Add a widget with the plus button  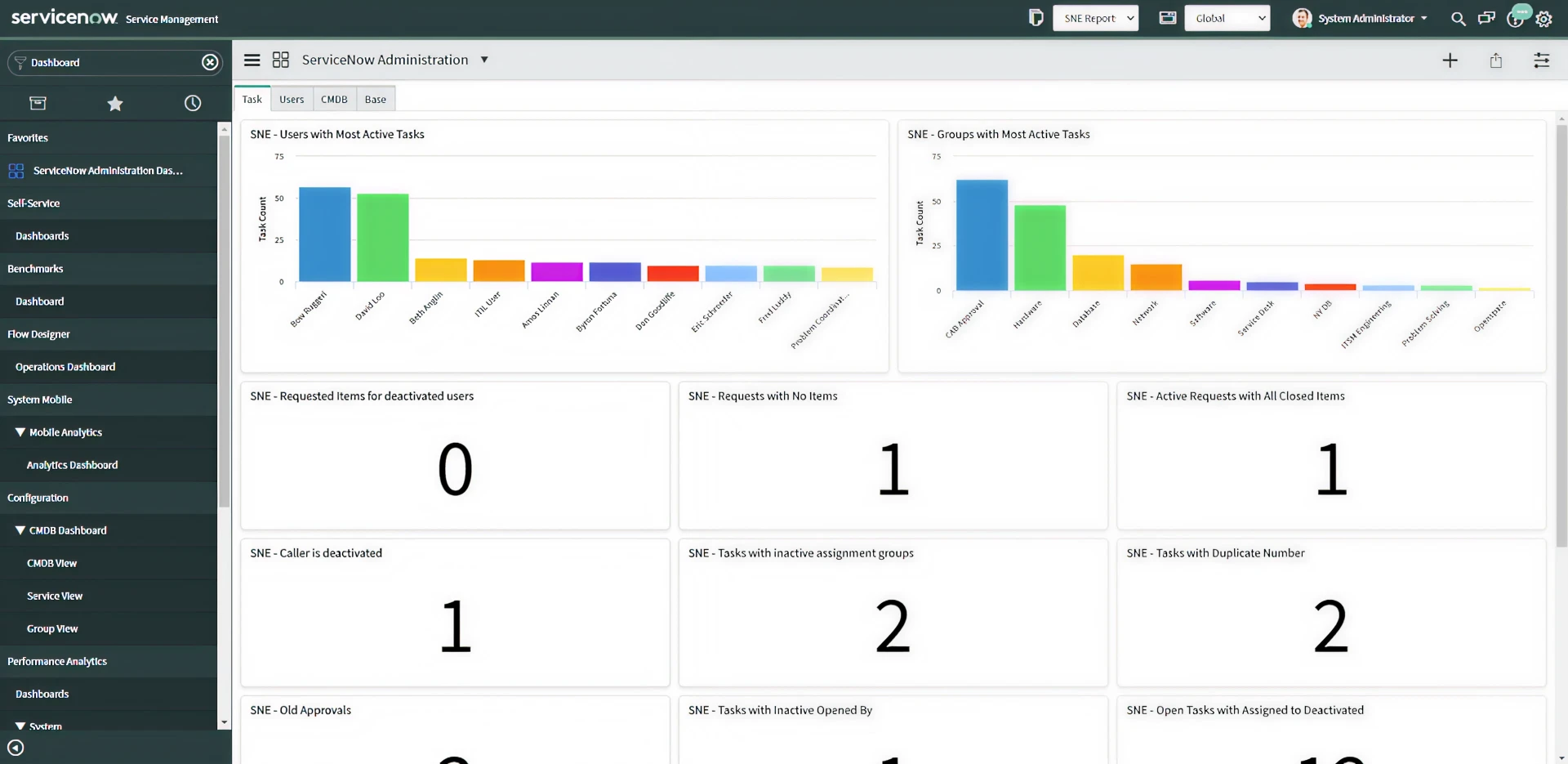[x=1450, y=60]
